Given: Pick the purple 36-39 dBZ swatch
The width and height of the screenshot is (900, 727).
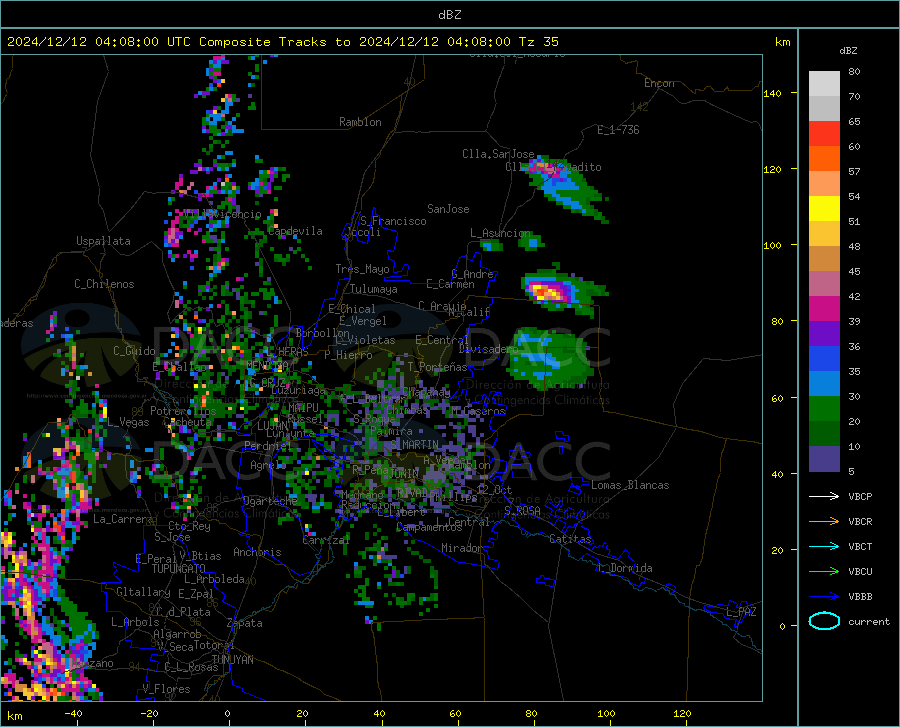Looking at the screenshot, I should (x=824, y=334).
